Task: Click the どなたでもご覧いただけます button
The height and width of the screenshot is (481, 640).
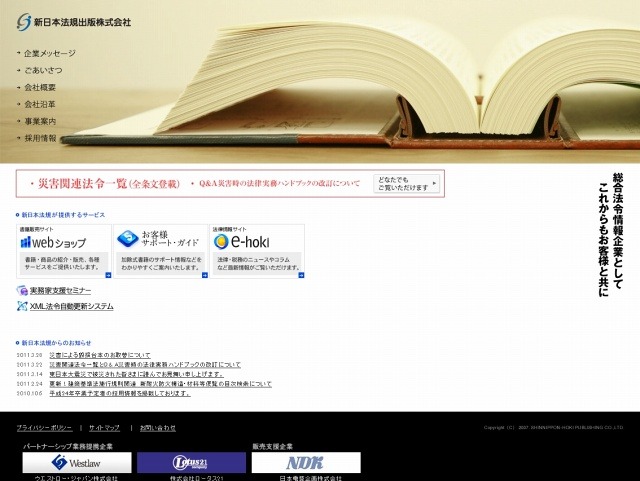Action: click(x=407, y=184)
